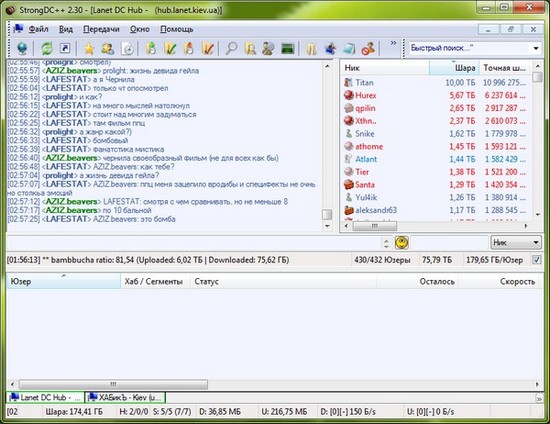
Task: Open the Ник filter dropdown
Action: point(515,242)
